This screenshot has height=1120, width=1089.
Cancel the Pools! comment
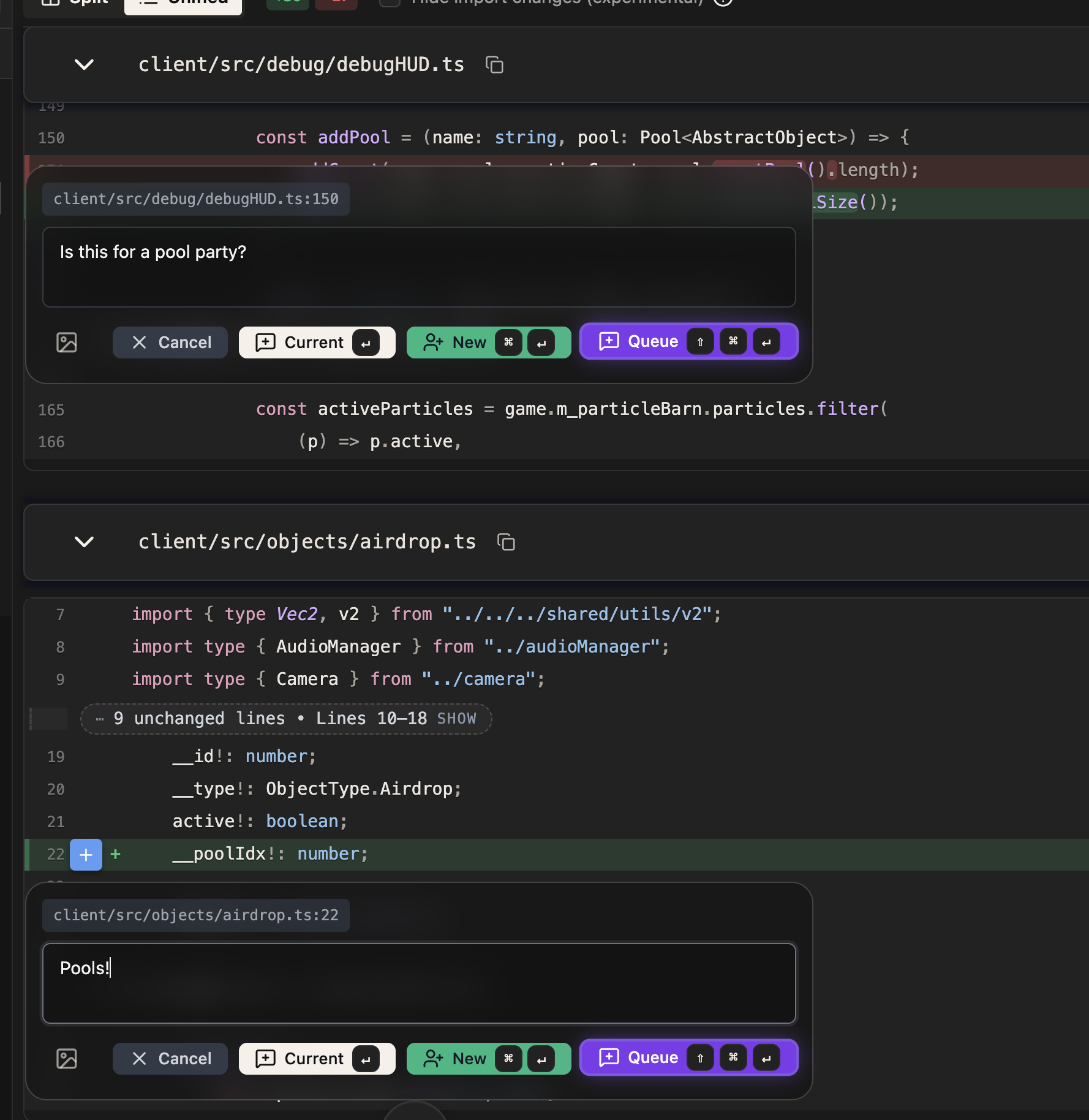[170, 1059]
